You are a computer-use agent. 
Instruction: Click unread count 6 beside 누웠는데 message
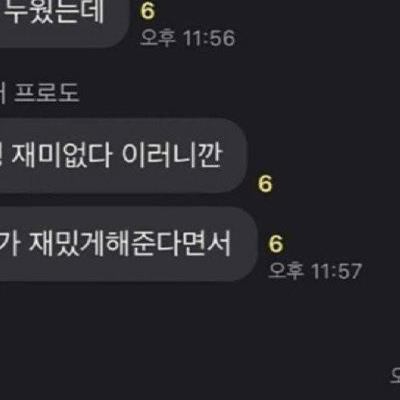coord(148,11)
